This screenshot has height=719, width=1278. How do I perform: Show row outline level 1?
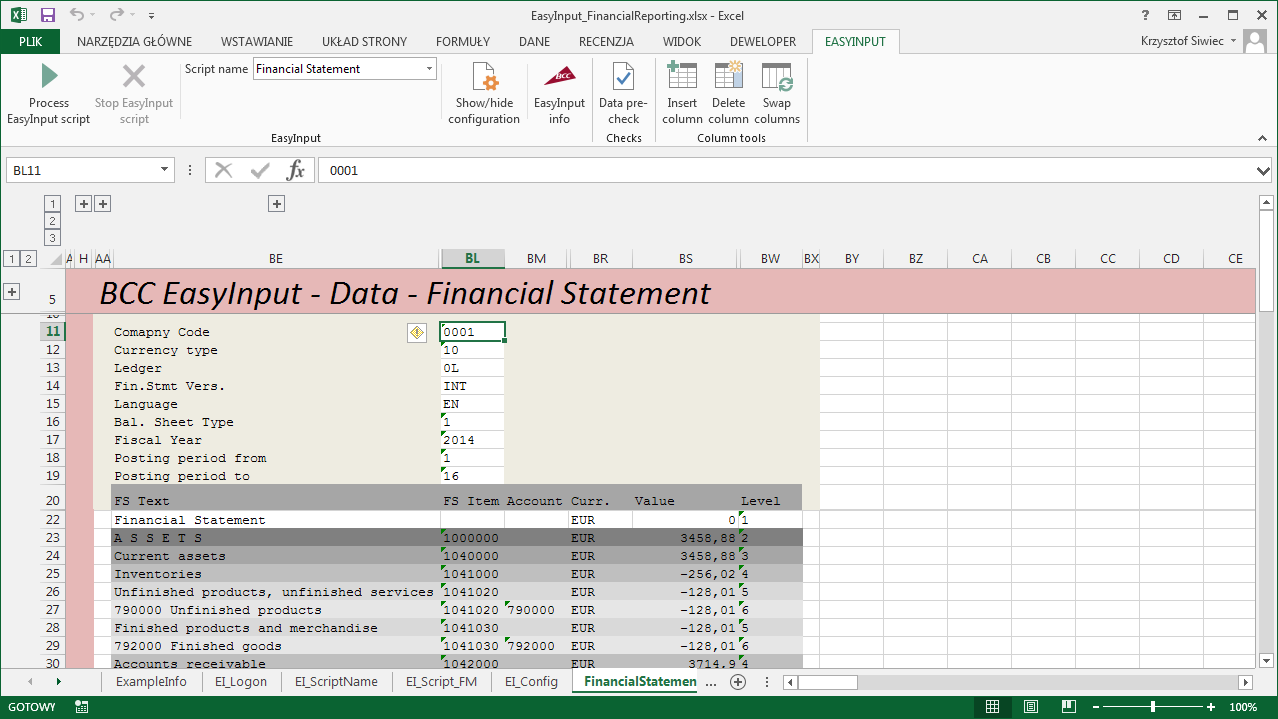[12, 259]
